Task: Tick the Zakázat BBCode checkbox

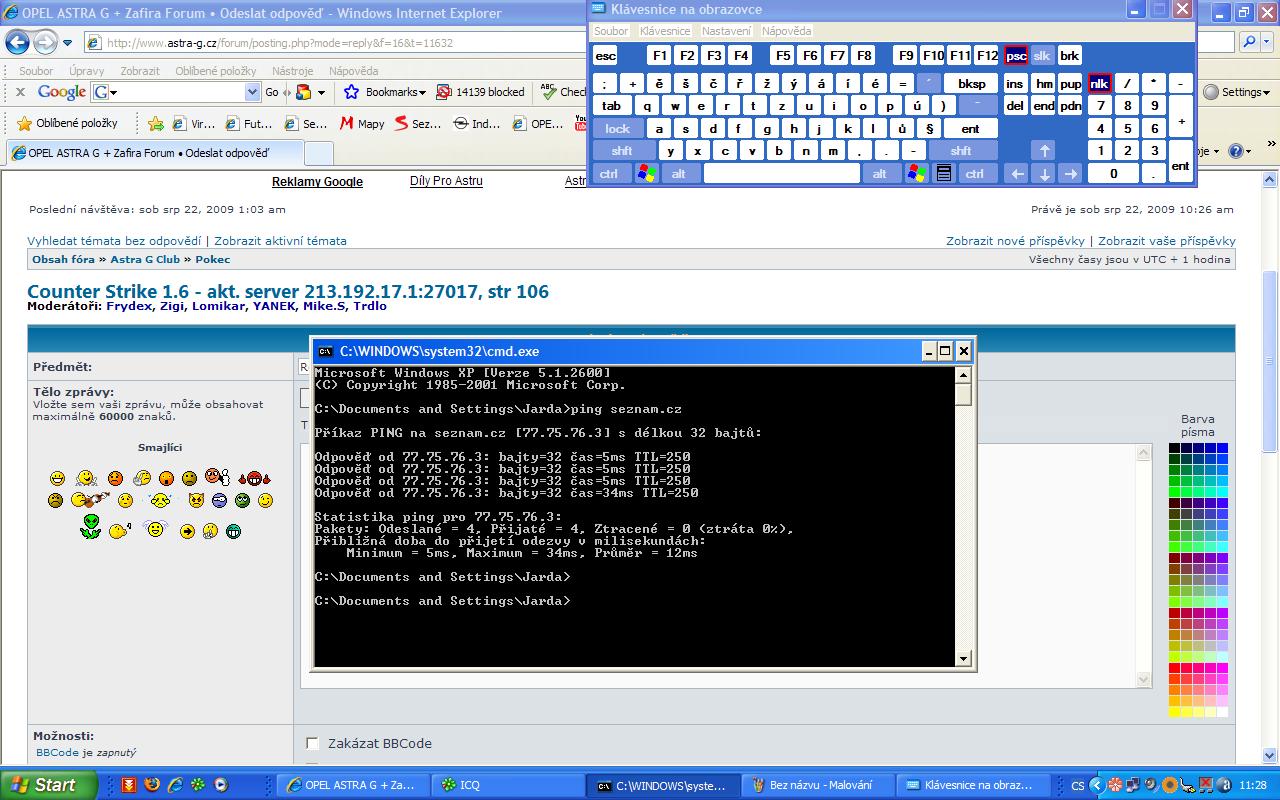Action: click(x=312, y=743)
